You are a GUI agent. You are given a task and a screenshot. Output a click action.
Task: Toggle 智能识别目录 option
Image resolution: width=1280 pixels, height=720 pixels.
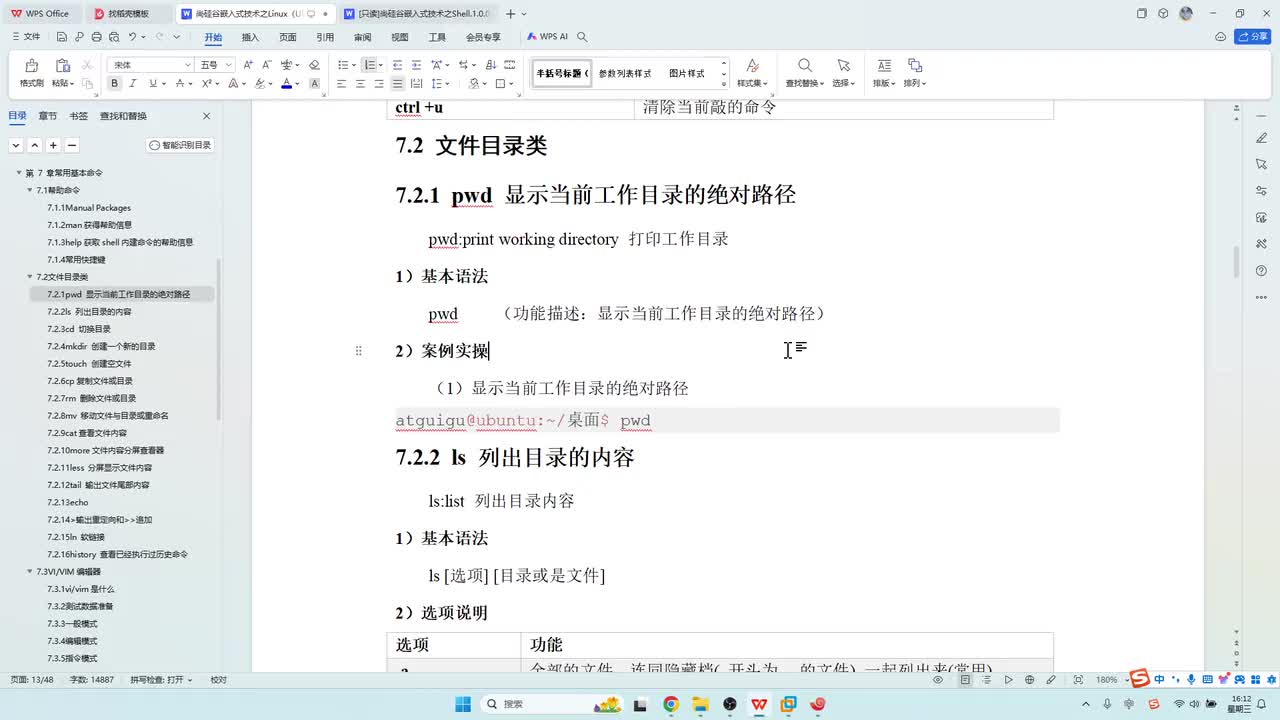point(181,145)
